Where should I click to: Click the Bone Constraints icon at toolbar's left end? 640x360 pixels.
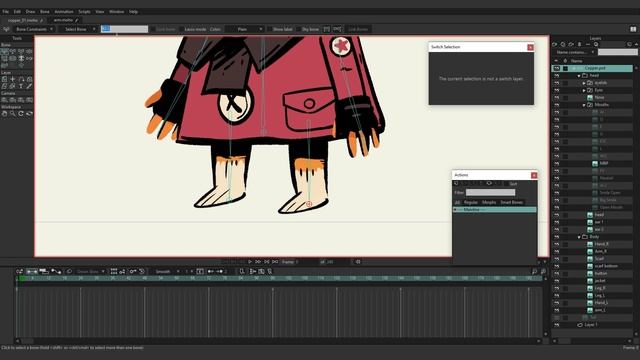point(6,29)
